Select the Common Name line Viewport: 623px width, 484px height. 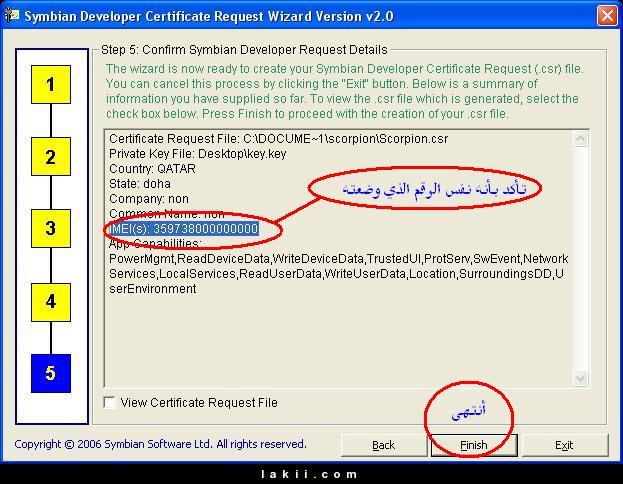coord(167,214)
